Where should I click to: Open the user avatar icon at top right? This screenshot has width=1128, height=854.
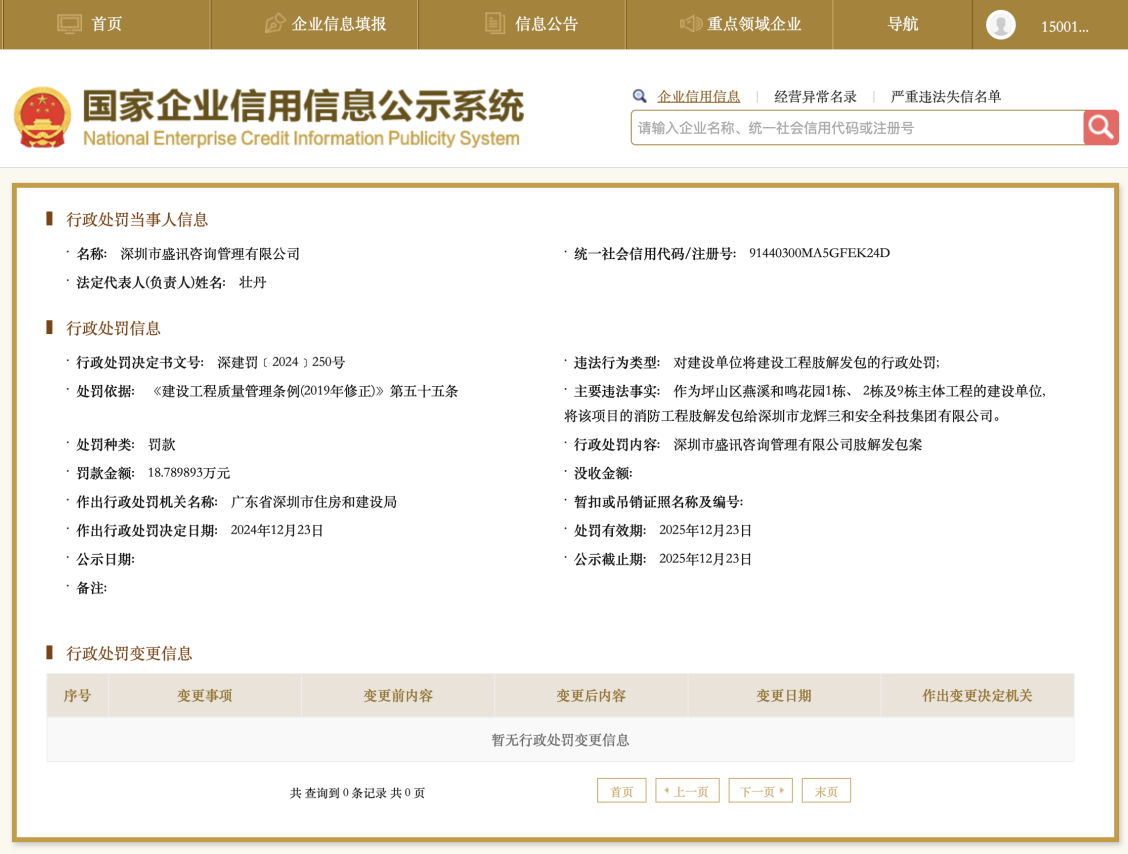(1000, 24)
